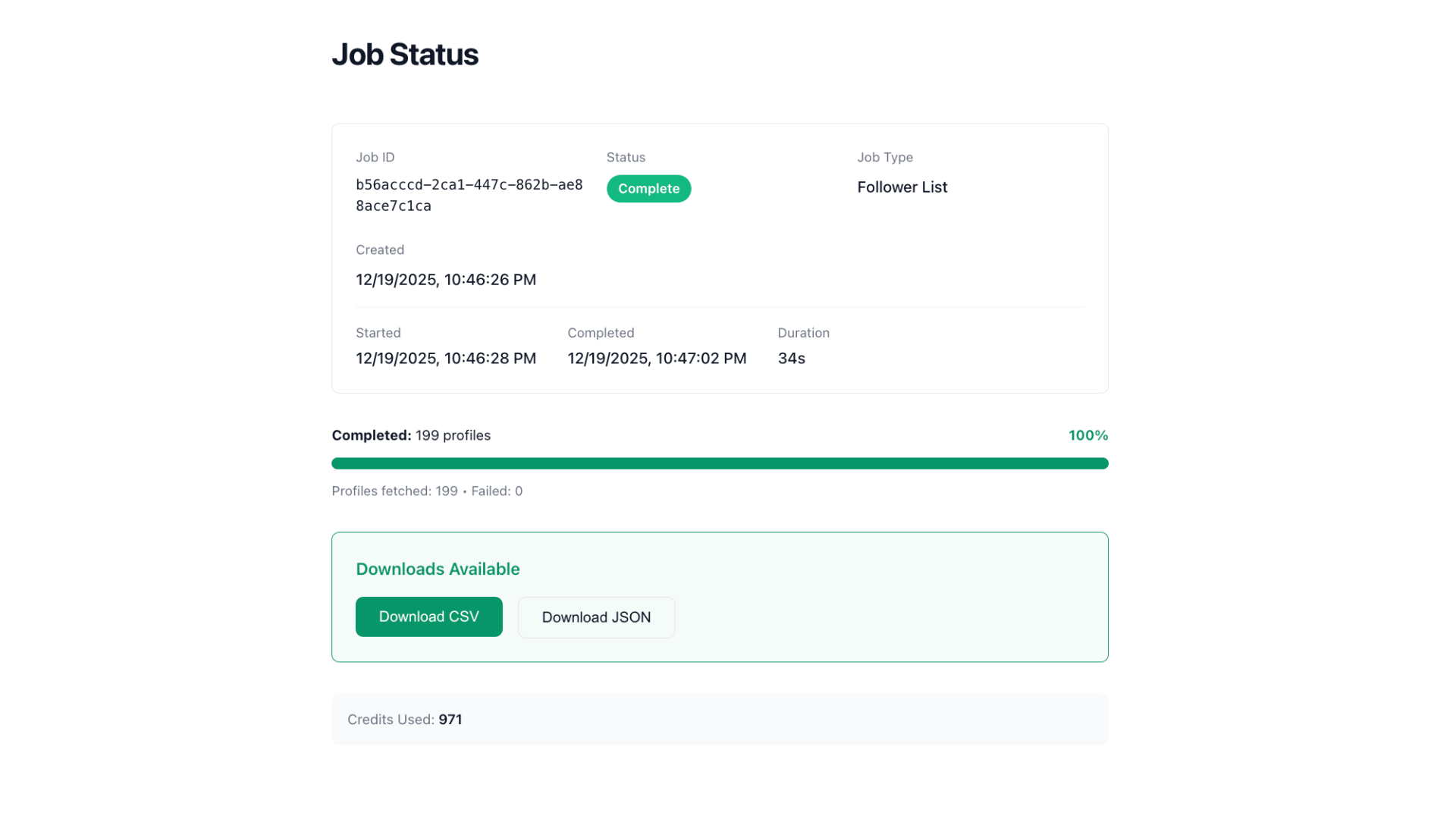Click the Started timestamp 10:46:28 PM
The width and height of the screenshot is (1456, 819).
[446, 359]
